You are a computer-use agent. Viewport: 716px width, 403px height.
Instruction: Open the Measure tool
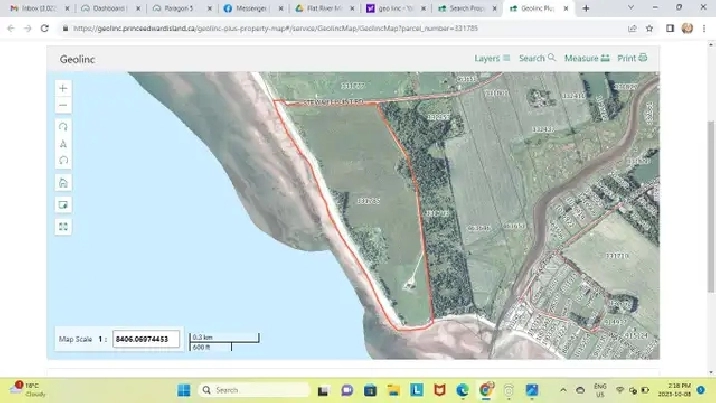586,58
